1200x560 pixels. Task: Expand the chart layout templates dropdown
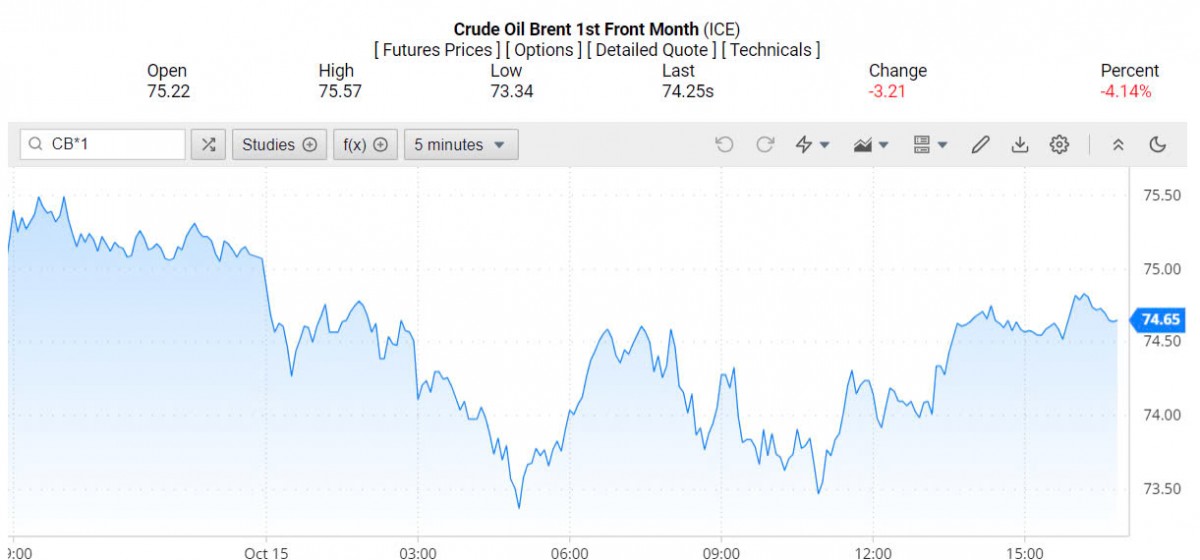point(929,145)
